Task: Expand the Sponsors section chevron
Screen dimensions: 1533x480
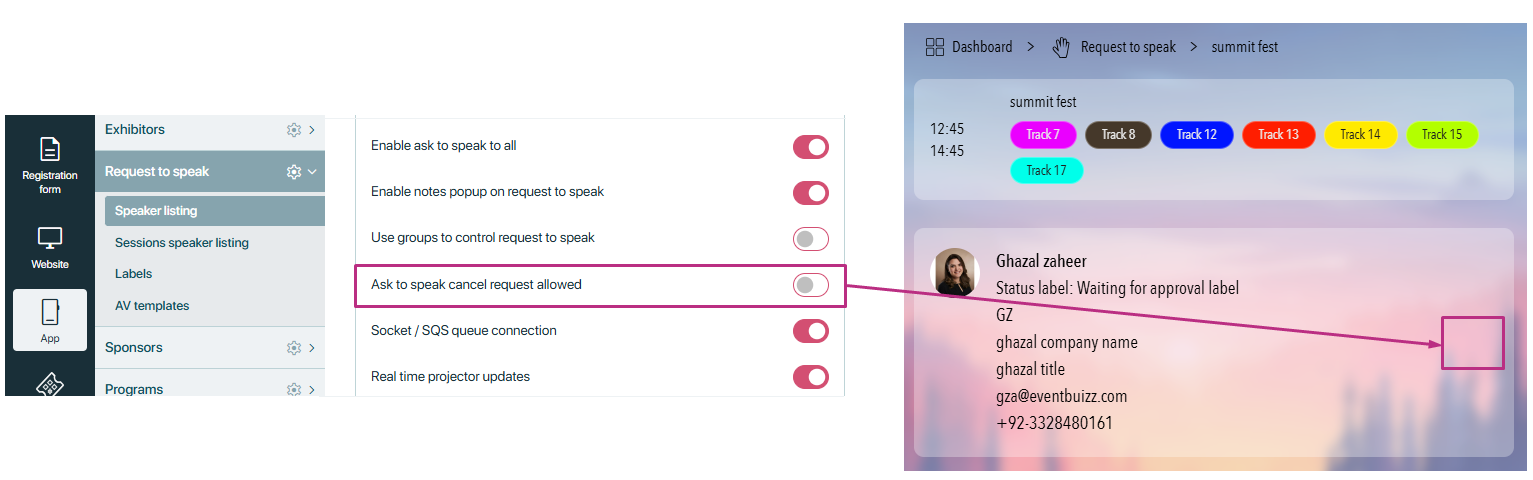Action: pyautogui.click(x=312, y=348)
